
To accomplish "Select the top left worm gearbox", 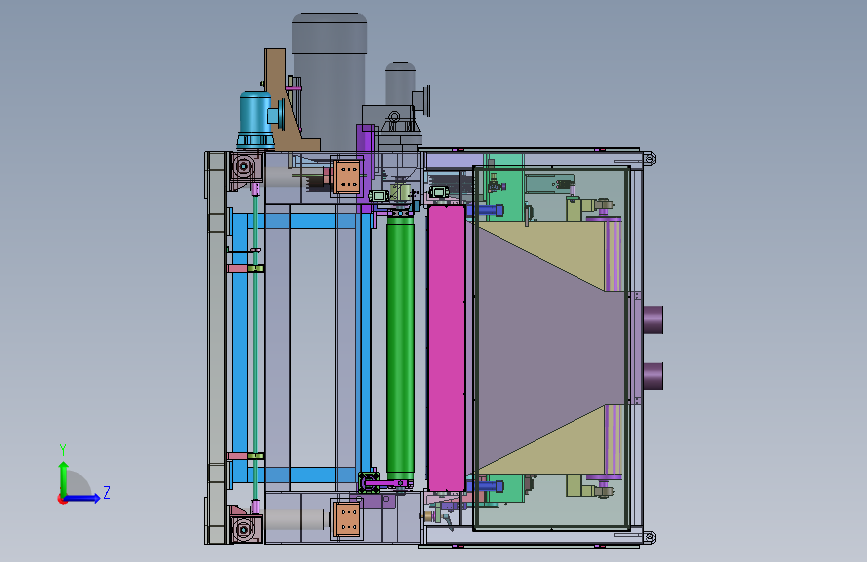I will pos(244,167).
